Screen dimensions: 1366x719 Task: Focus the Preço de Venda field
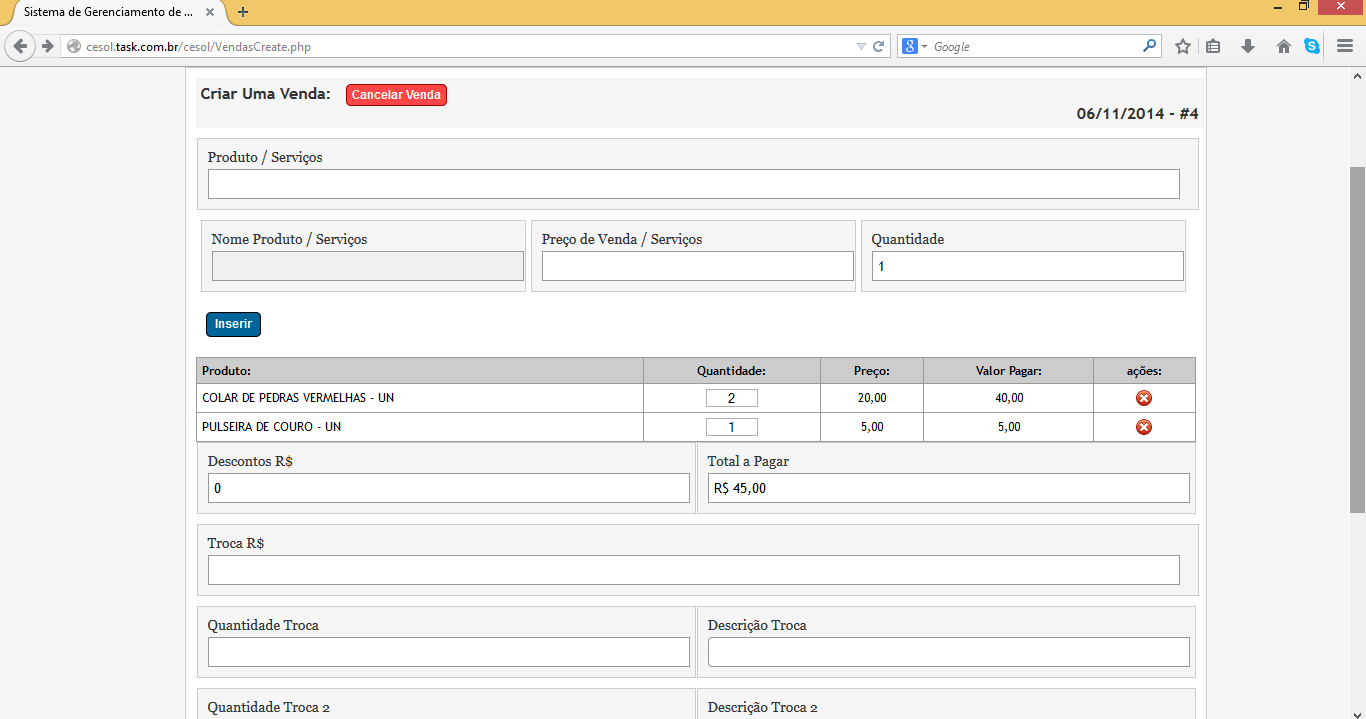click(697, 266)
